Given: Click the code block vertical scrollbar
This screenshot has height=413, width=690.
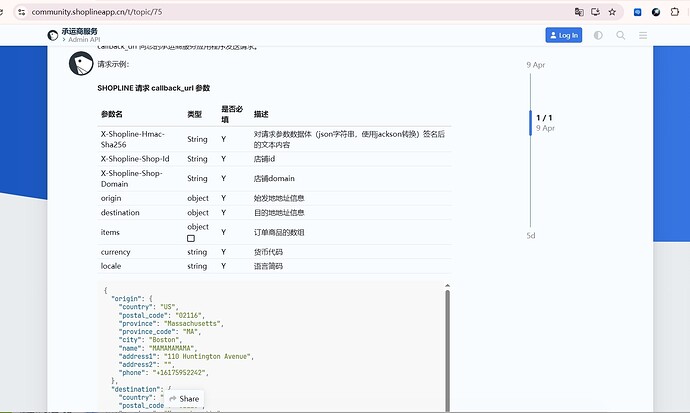Looking at the screenshot, I should pos(448,350).
